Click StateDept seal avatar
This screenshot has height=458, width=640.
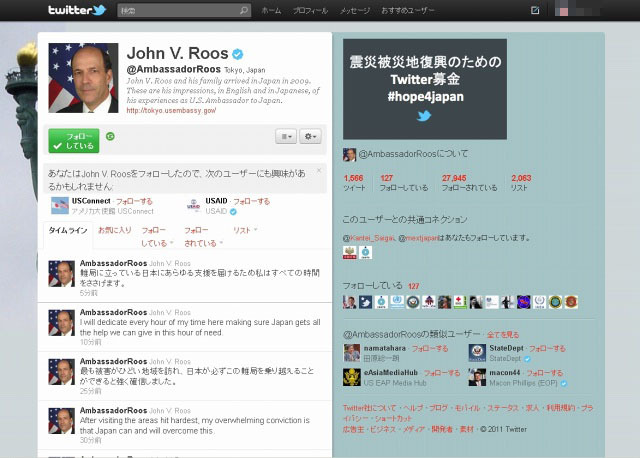pos(477,353)
